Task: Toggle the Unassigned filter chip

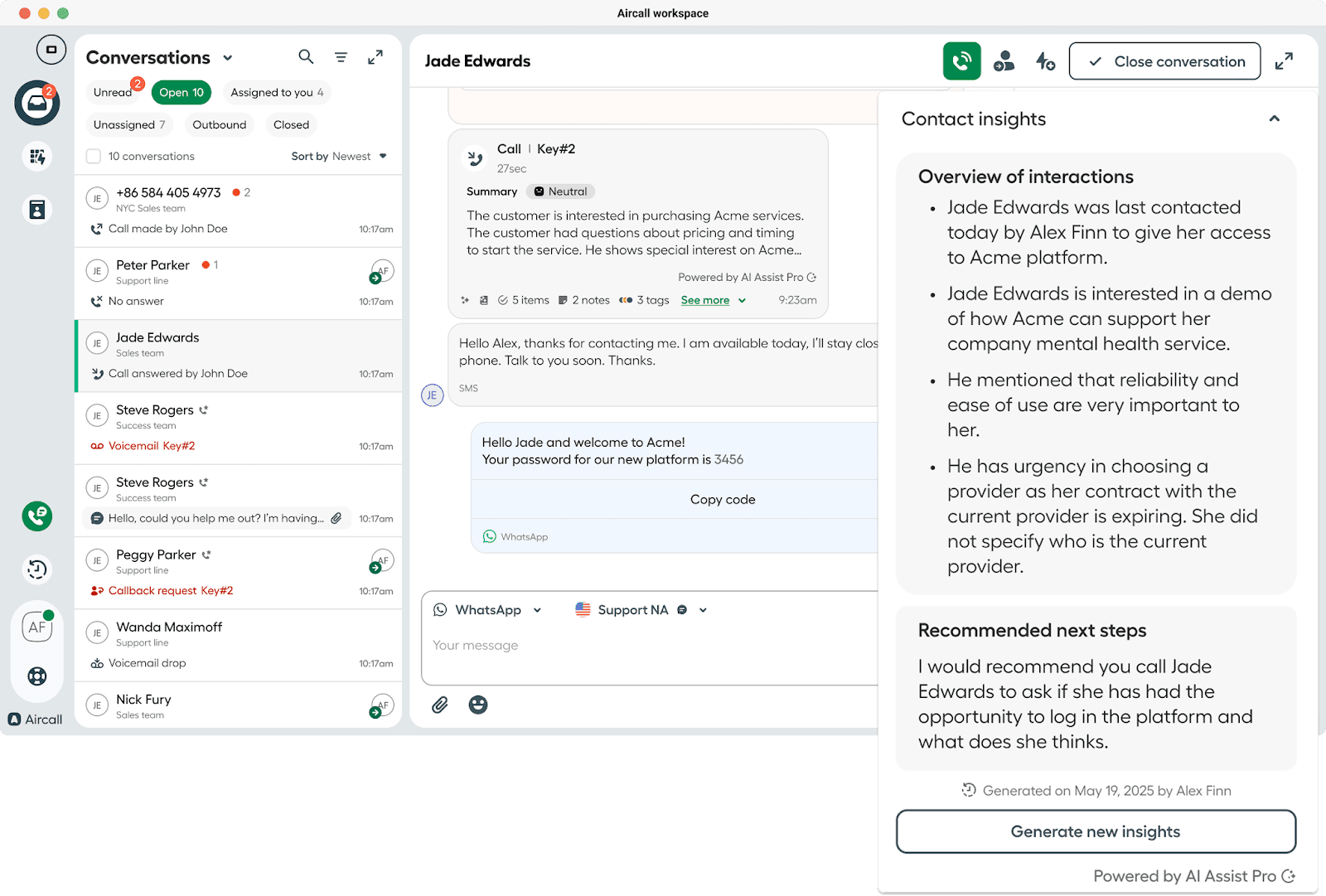Action: click(x=128, y=125)
